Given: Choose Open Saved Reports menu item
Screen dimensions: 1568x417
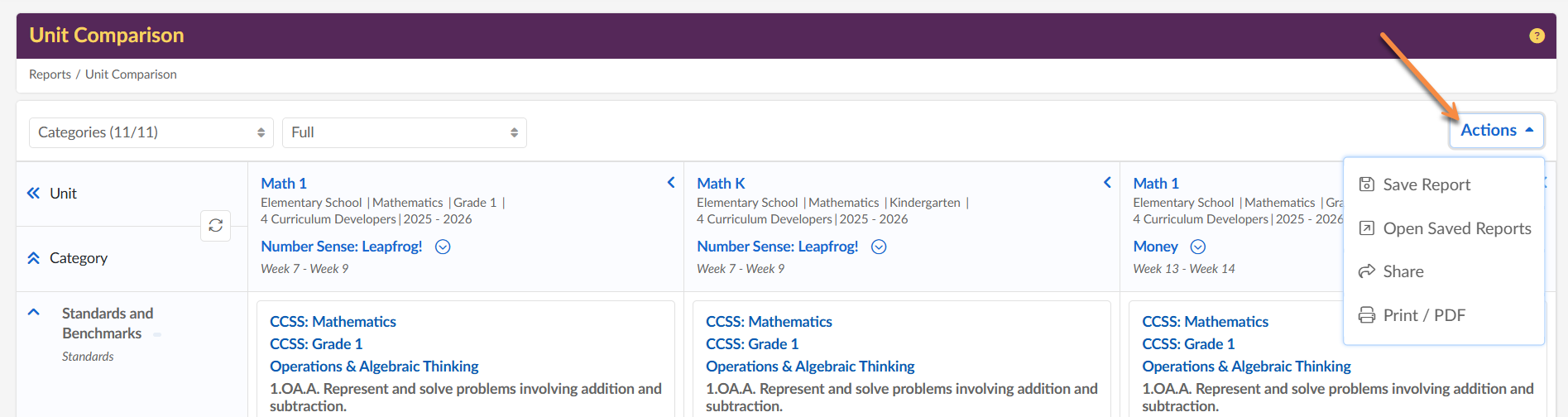Looking at the screenshot, I should click(1456, 228).
